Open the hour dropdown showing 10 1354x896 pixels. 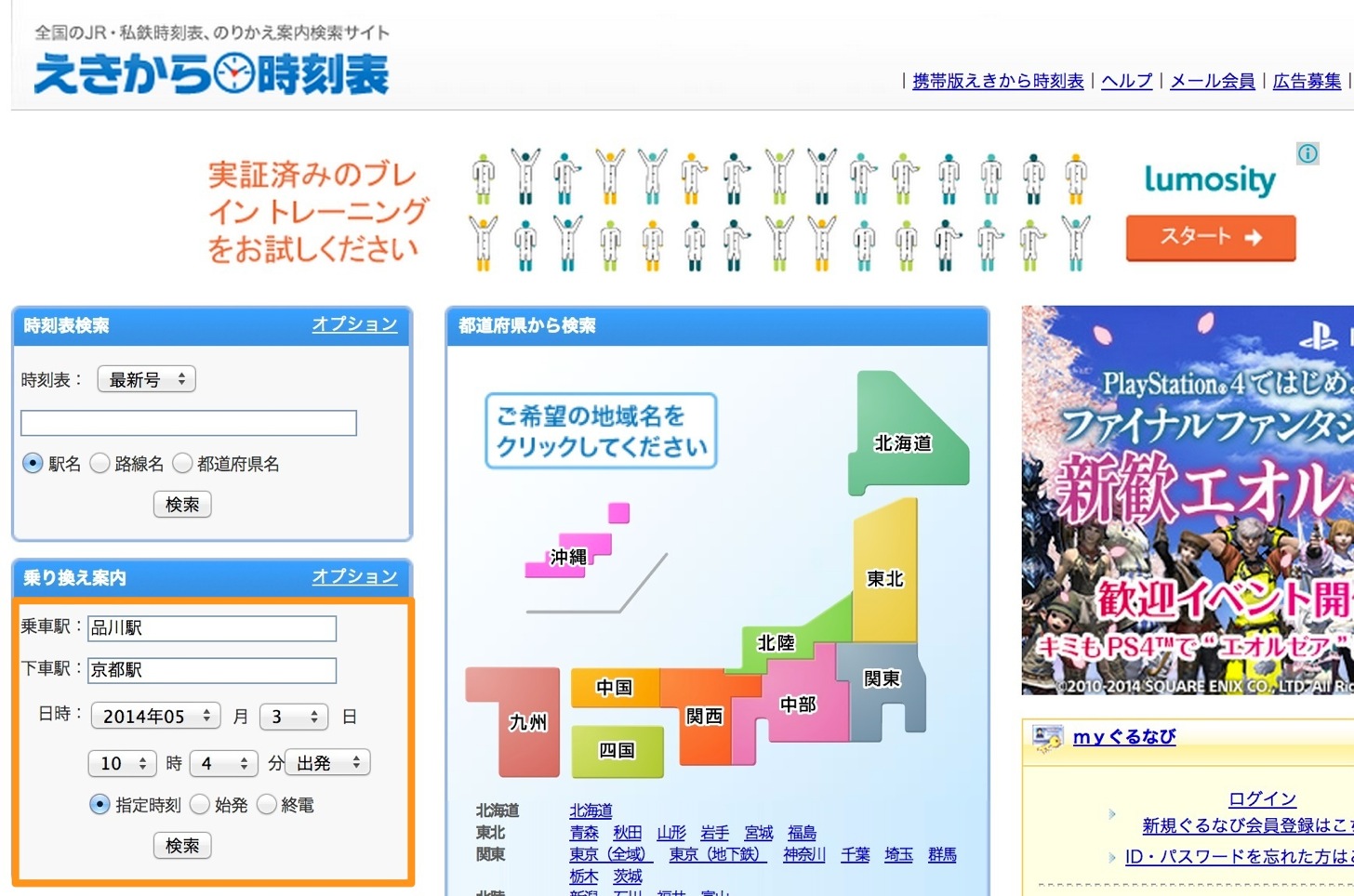123,762
